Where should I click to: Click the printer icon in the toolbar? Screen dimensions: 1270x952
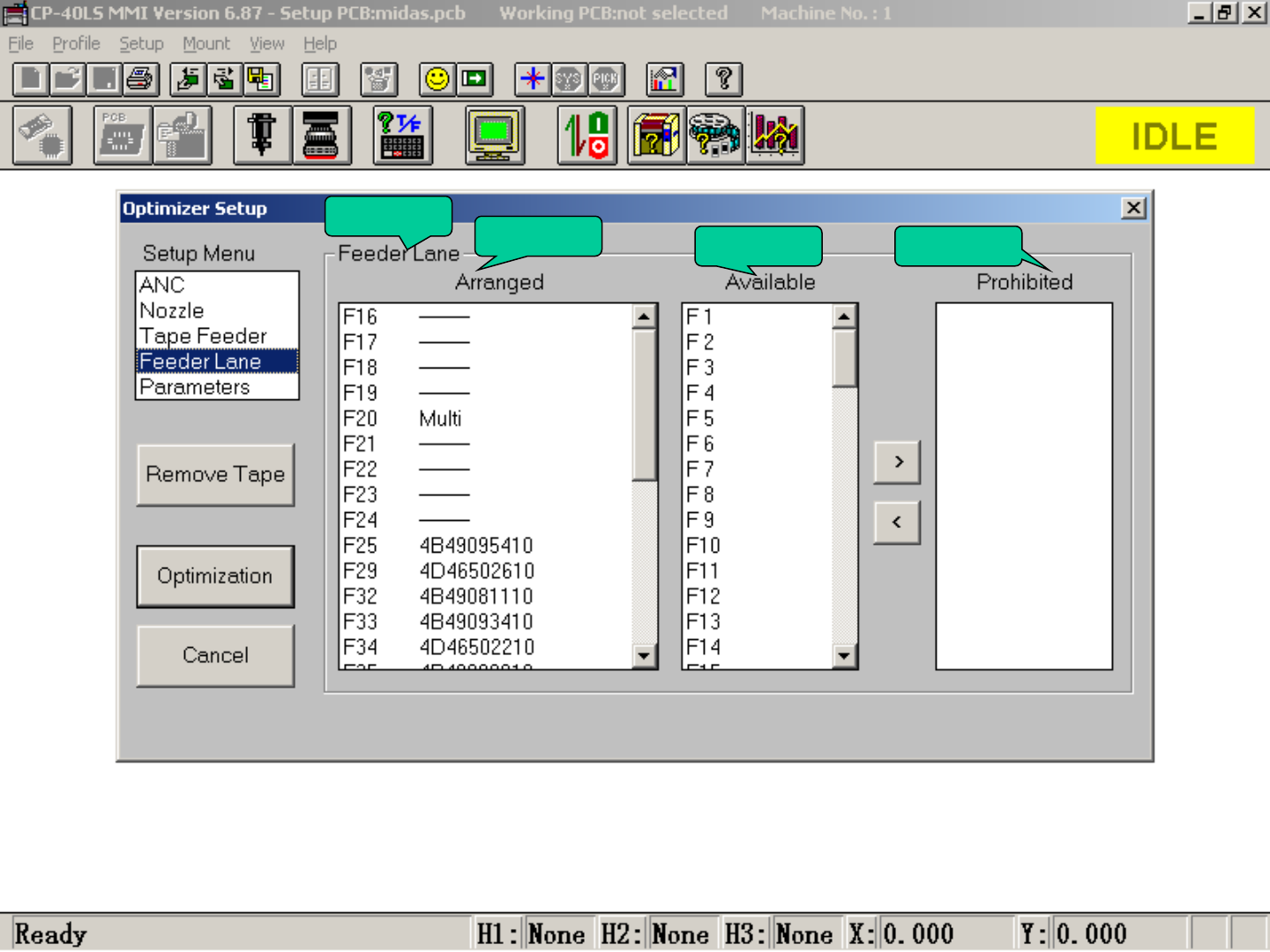click(x=140, y=79)
